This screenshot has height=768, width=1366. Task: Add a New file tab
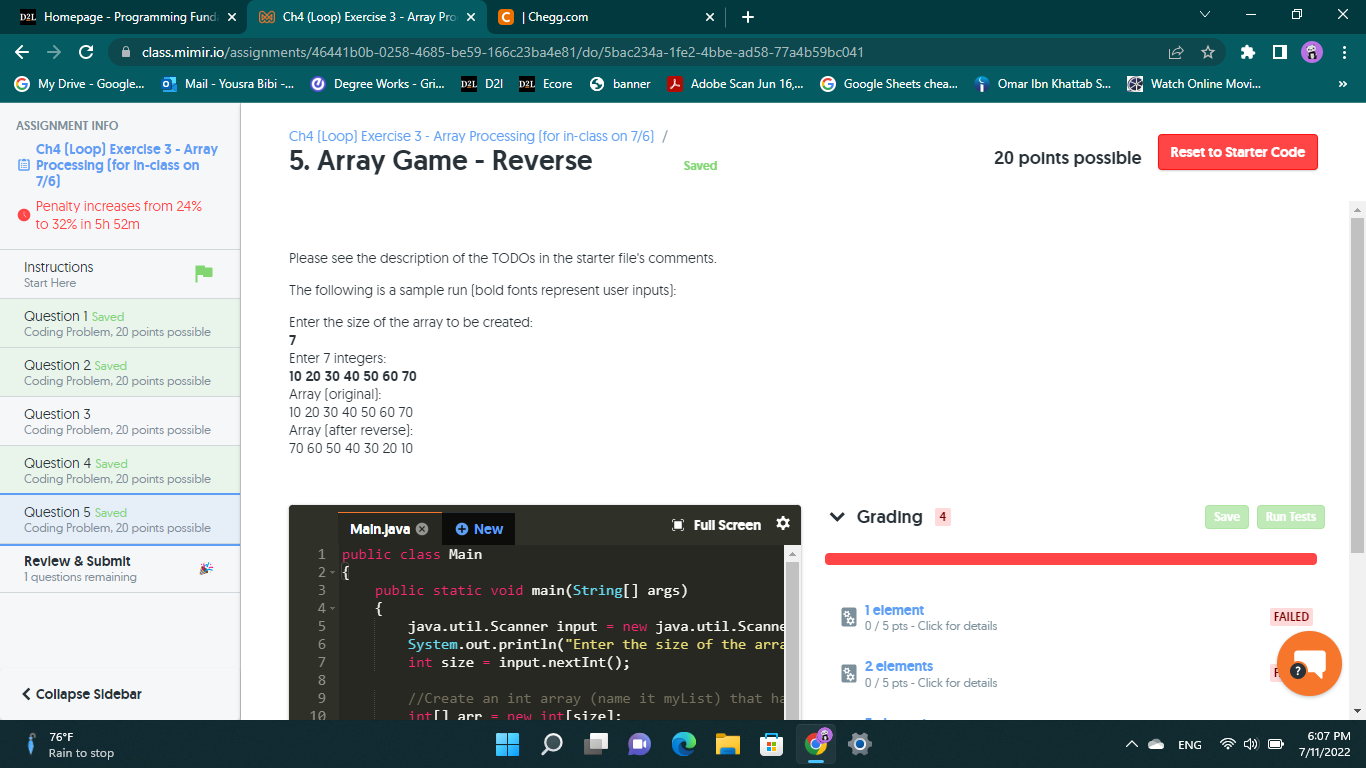(479, 529)
